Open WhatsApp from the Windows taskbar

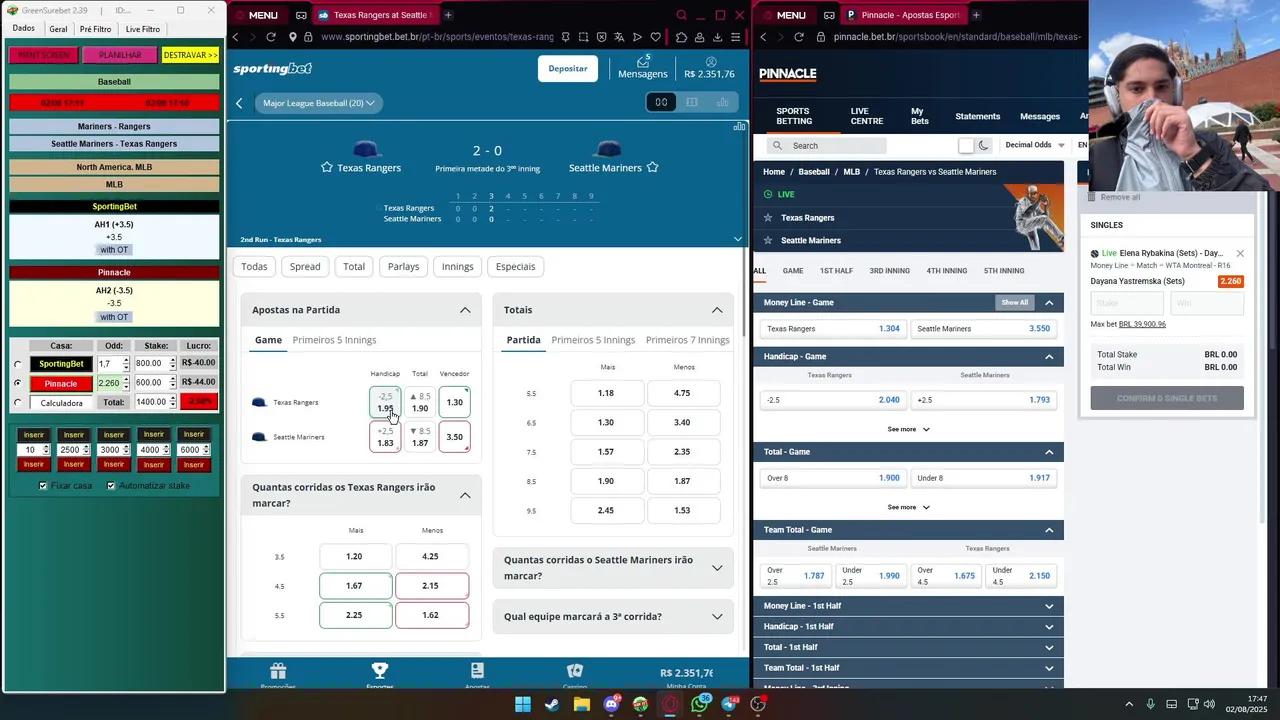[x=699, y=704]
